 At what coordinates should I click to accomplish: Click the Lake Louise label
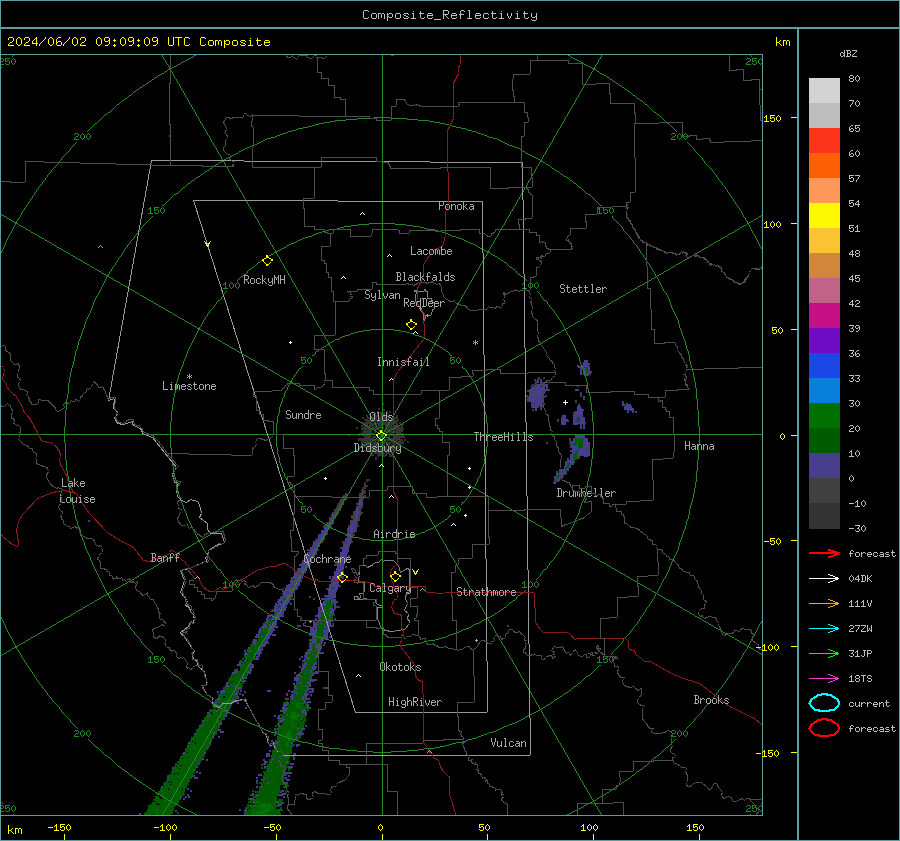pyautogui.click(x=77, y=491)
